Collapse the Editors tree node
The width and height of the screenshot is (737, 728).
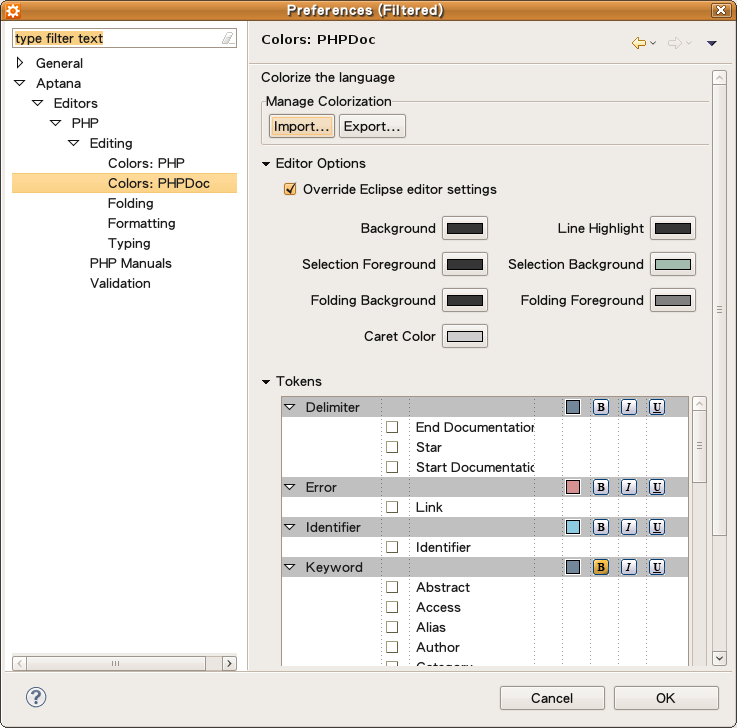click(x=38, y=103)
